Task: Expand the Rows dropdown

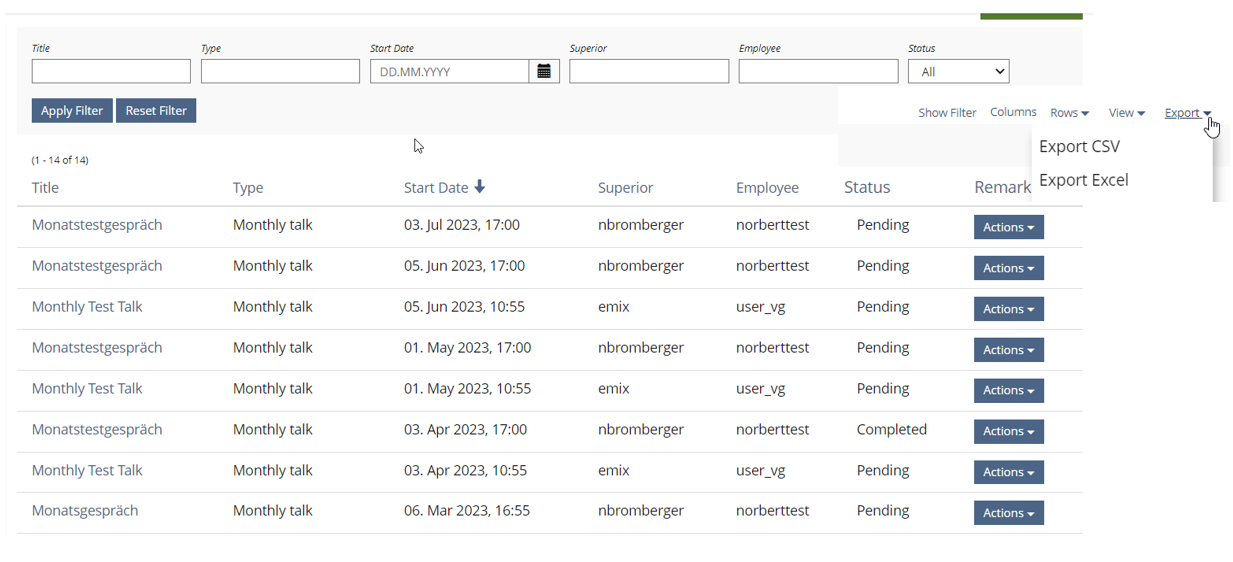Action: coord(1069,113)
